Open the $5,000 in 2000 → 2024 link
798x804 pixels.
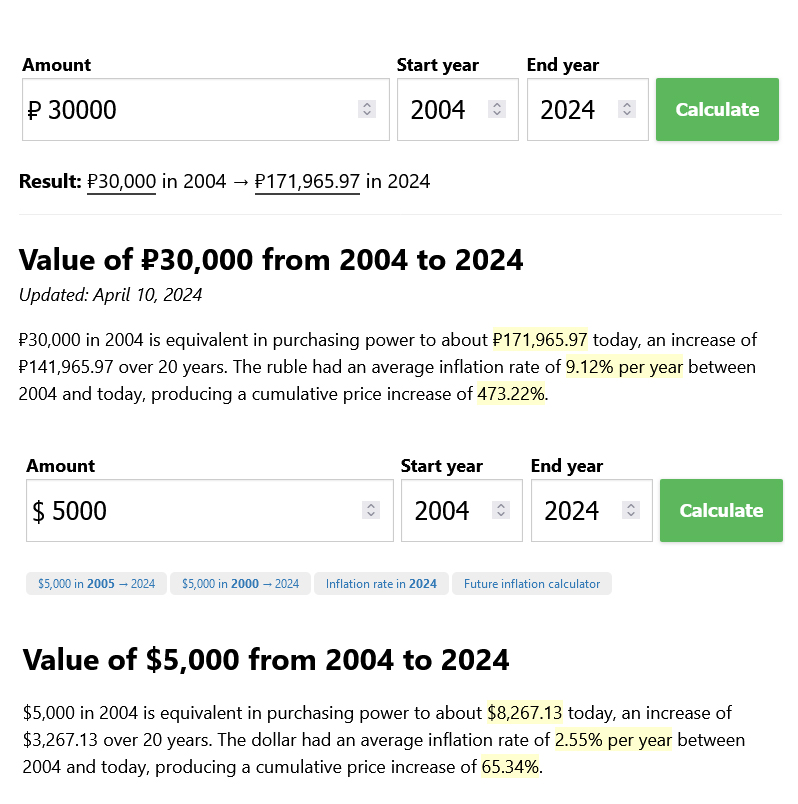241,584
